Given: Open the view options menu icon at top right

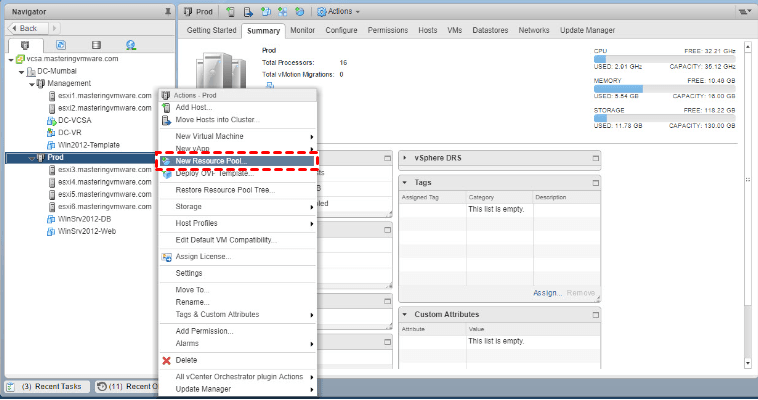Looking at the screenshot, I should (x=745, y=12).
